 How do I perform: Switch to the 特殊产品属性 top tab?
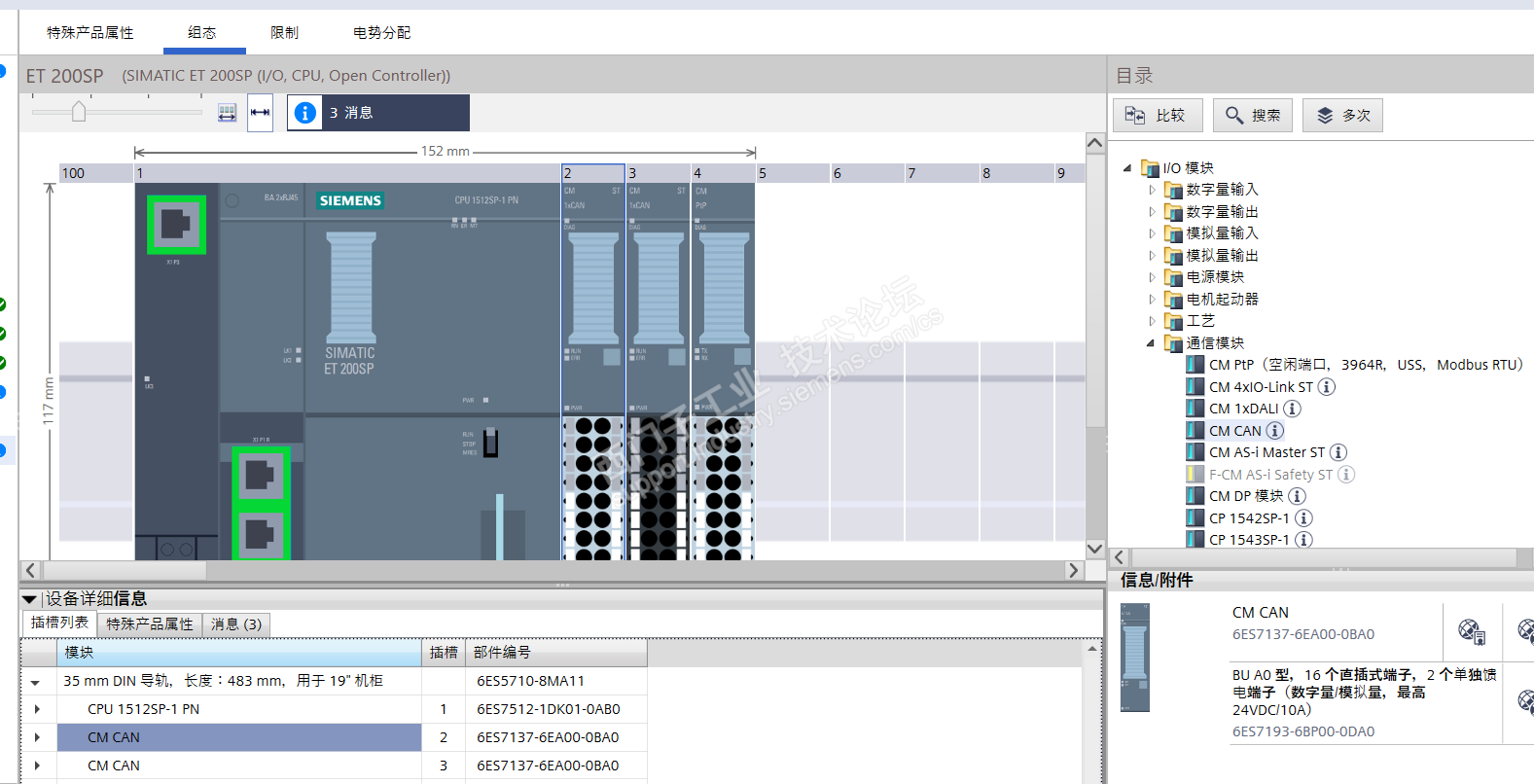(x=90, y=33)
